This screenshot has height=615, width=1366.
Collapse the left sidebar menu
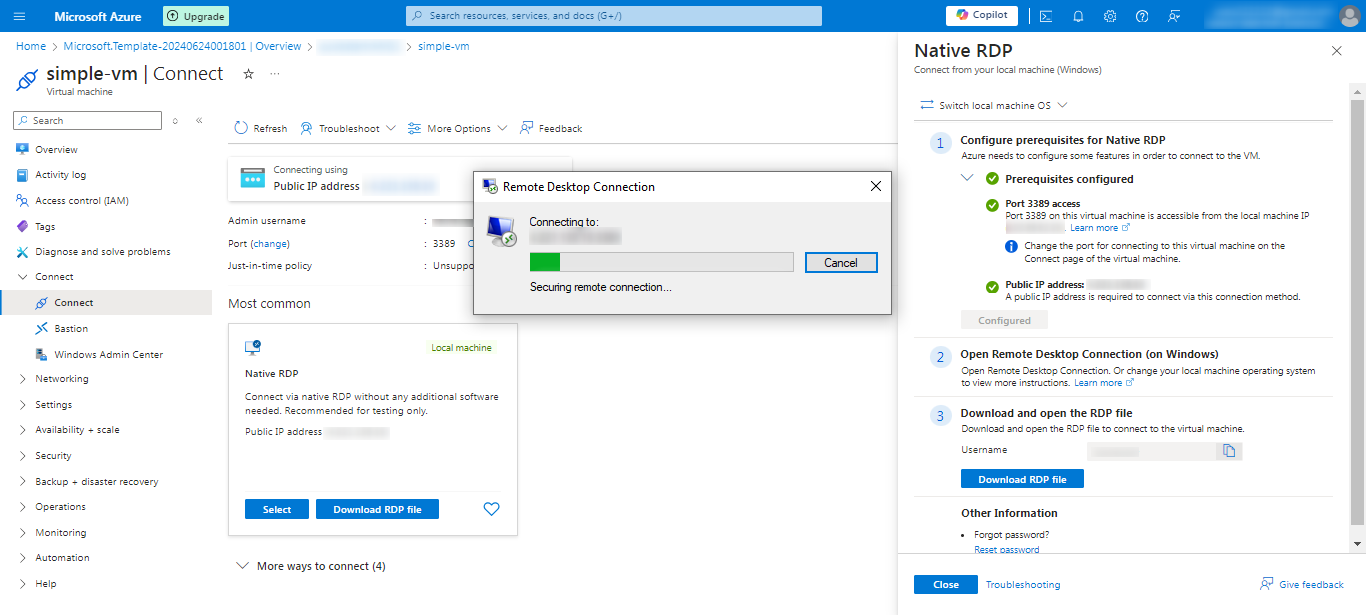(x=199, y=120)
